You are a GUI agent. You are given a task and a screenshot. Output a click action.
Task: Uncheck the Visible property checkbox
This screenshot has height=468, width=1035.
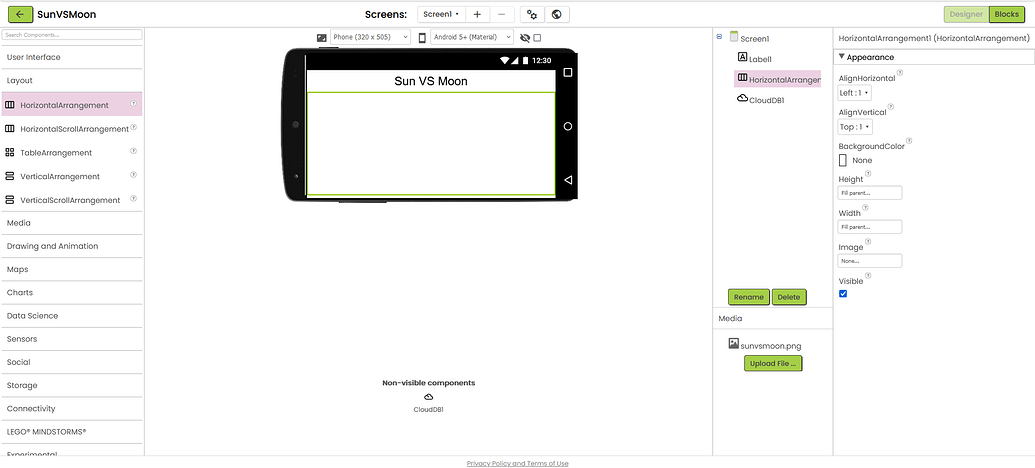pos(843,294)
